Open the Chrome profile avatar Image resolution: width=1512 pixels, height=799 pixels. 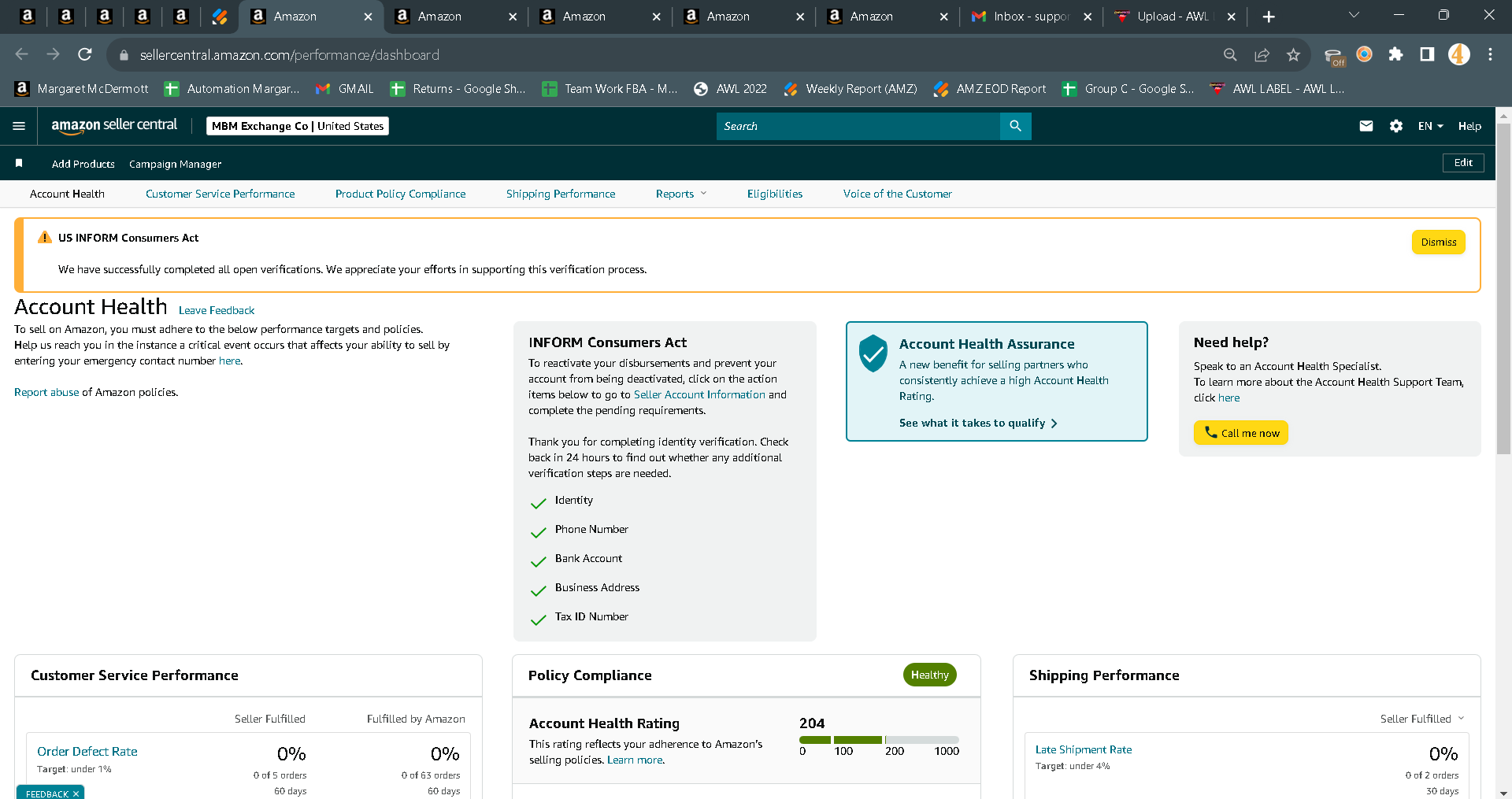coord(1459,54)
